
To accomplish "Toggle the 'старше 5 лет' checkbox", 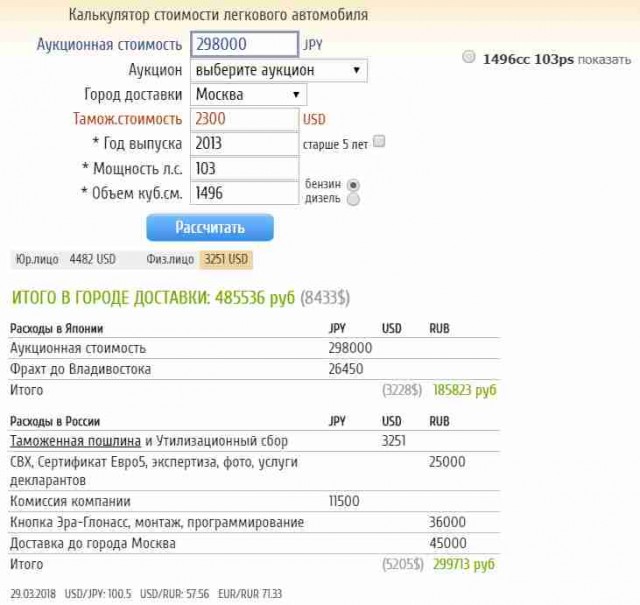I will pos(379,143).
